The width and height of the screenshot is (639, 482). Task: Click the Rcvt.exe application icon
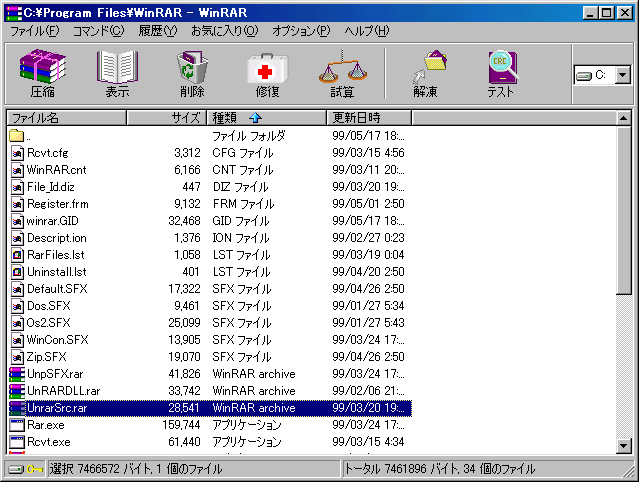click(x=17, y=442)
